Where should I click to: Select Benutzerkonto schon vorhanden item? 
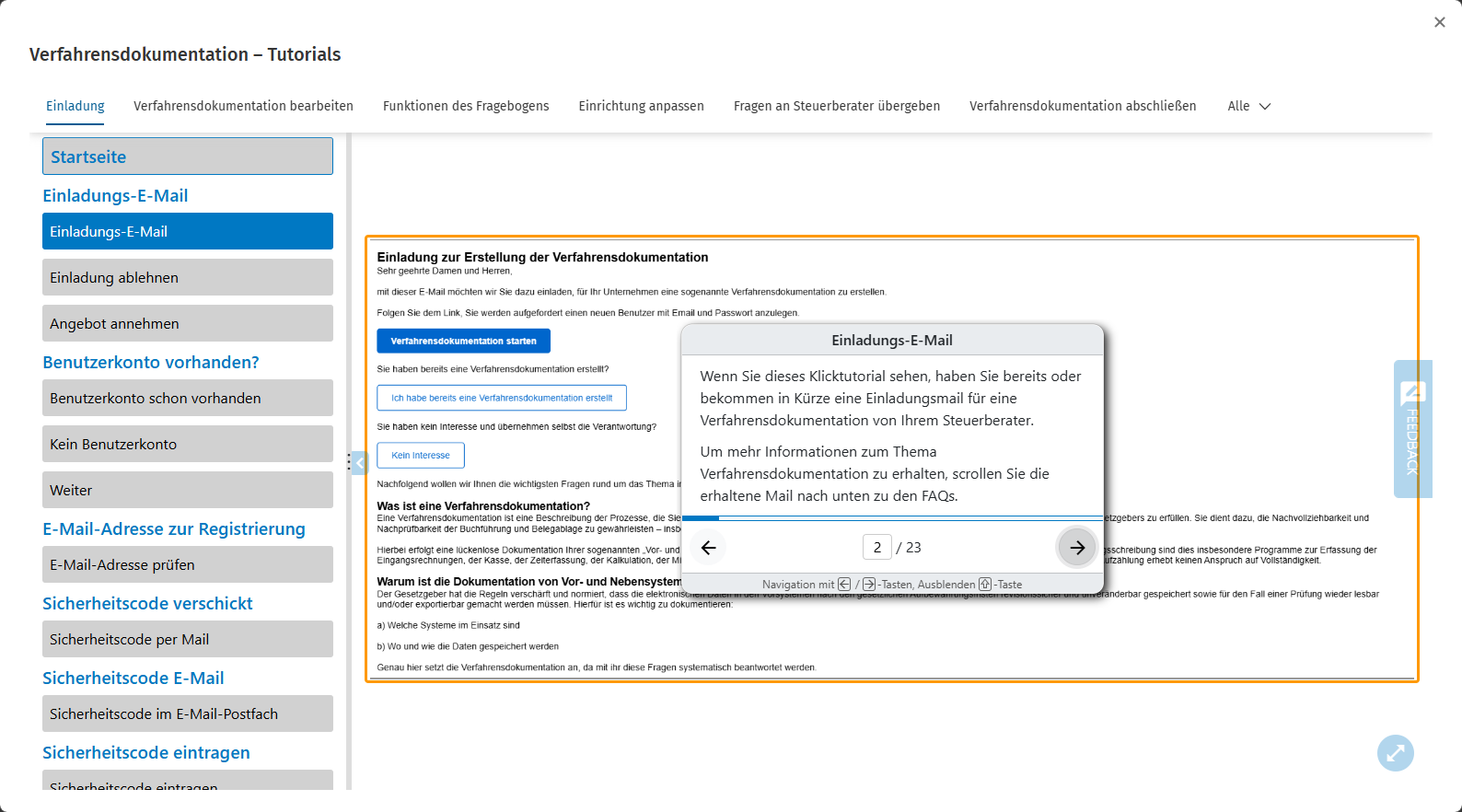pos(188,398)
